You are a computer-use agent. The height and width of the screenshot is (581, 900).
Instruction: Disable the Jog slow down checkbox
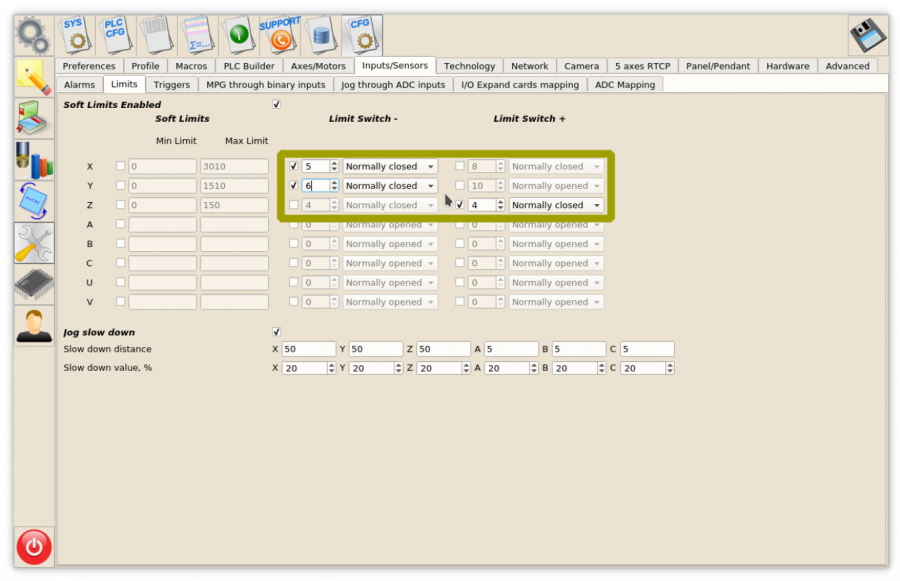(x=276, y=332)
